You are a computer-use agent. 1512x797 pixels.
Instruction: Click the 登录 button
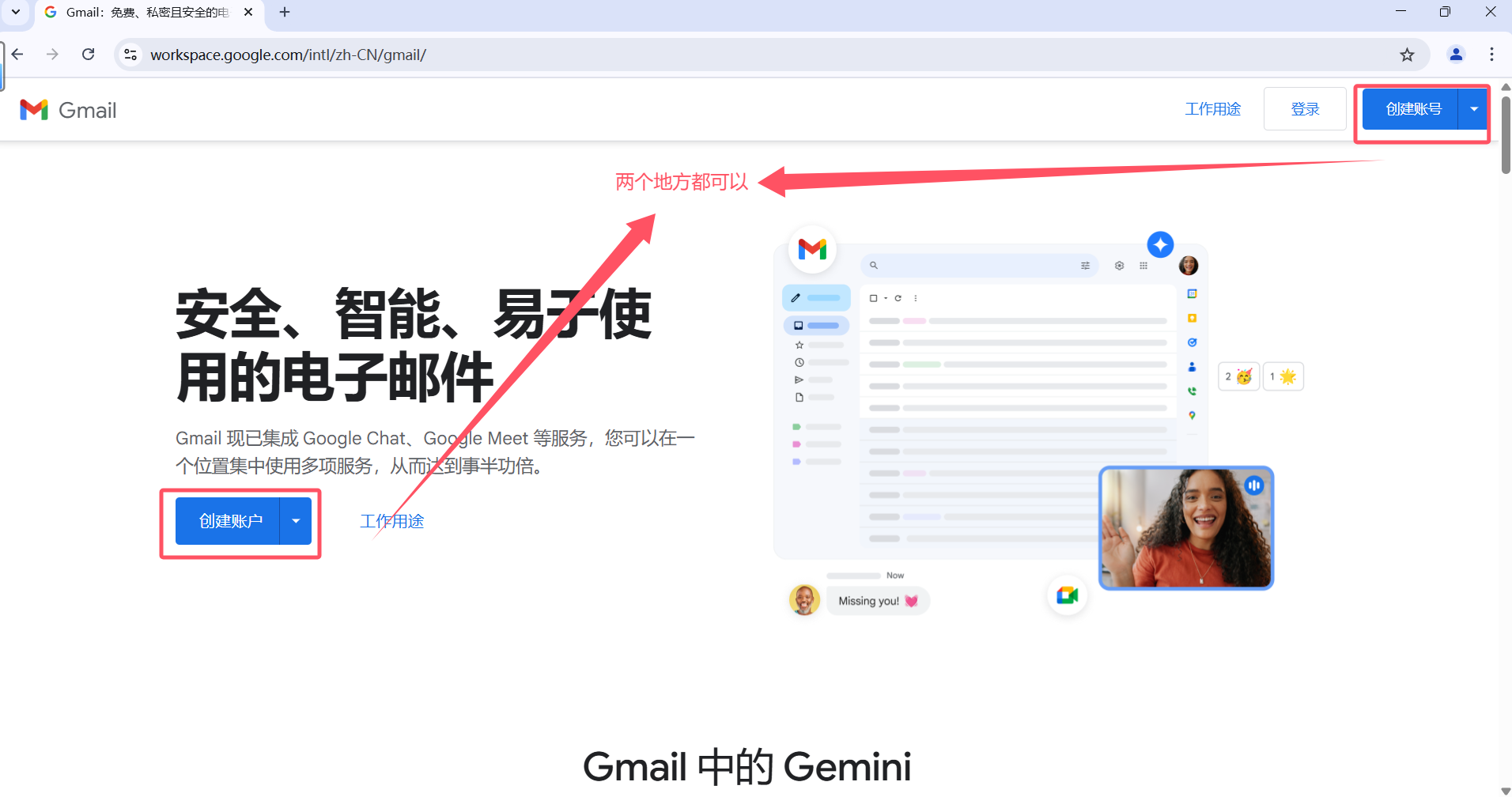pyautogui.click(x=1305, y=109)
